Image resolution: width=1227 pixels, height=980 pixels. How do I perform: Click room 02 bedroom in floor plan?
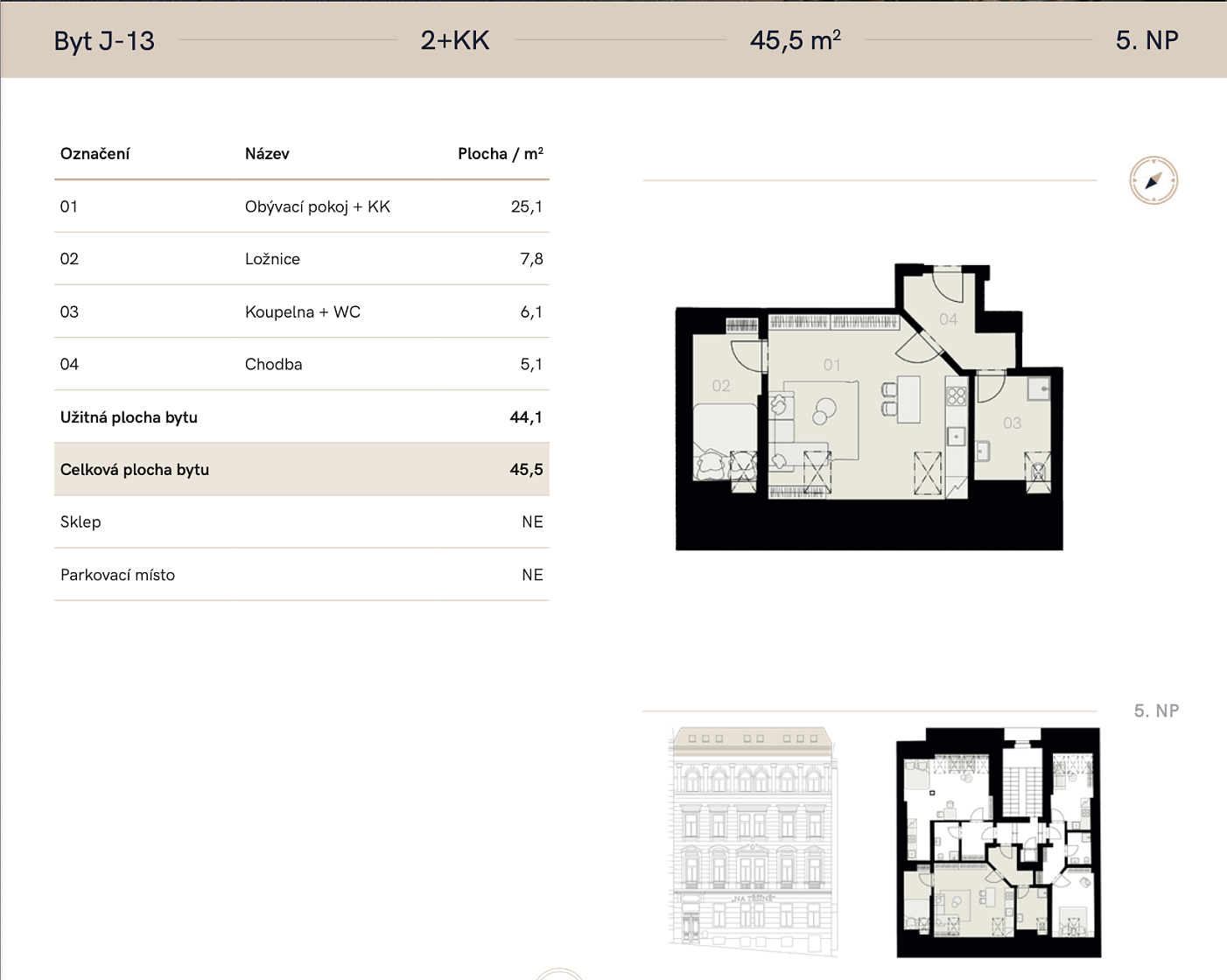click(721, 386)
